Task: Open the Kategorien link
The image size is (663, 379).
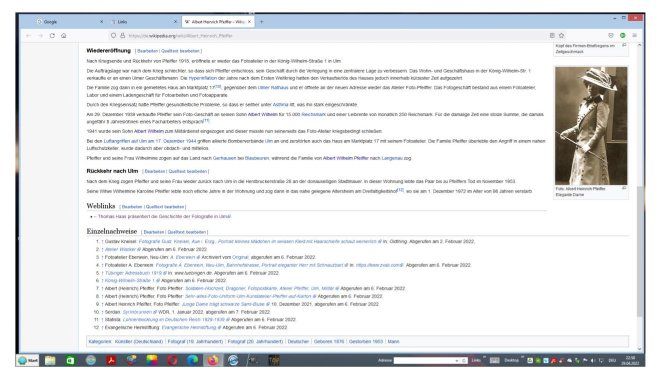Action: [100, 341]
